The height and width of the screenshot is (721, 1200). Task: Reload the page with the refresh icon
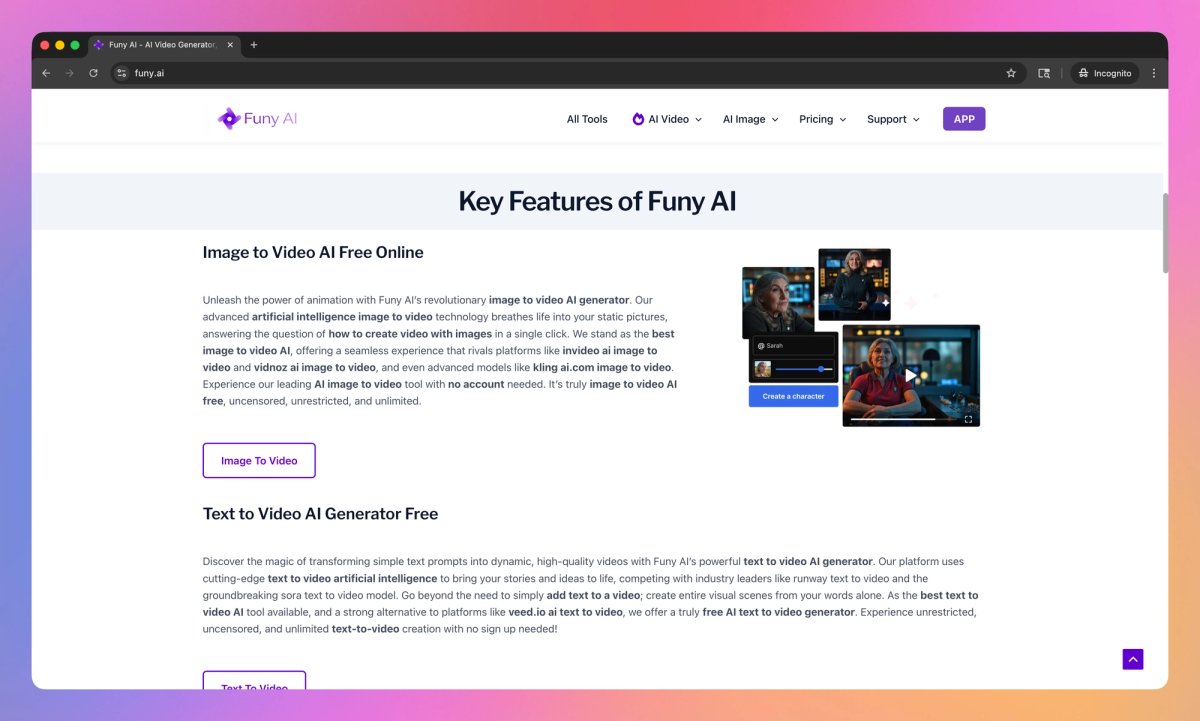click(94, 73)
